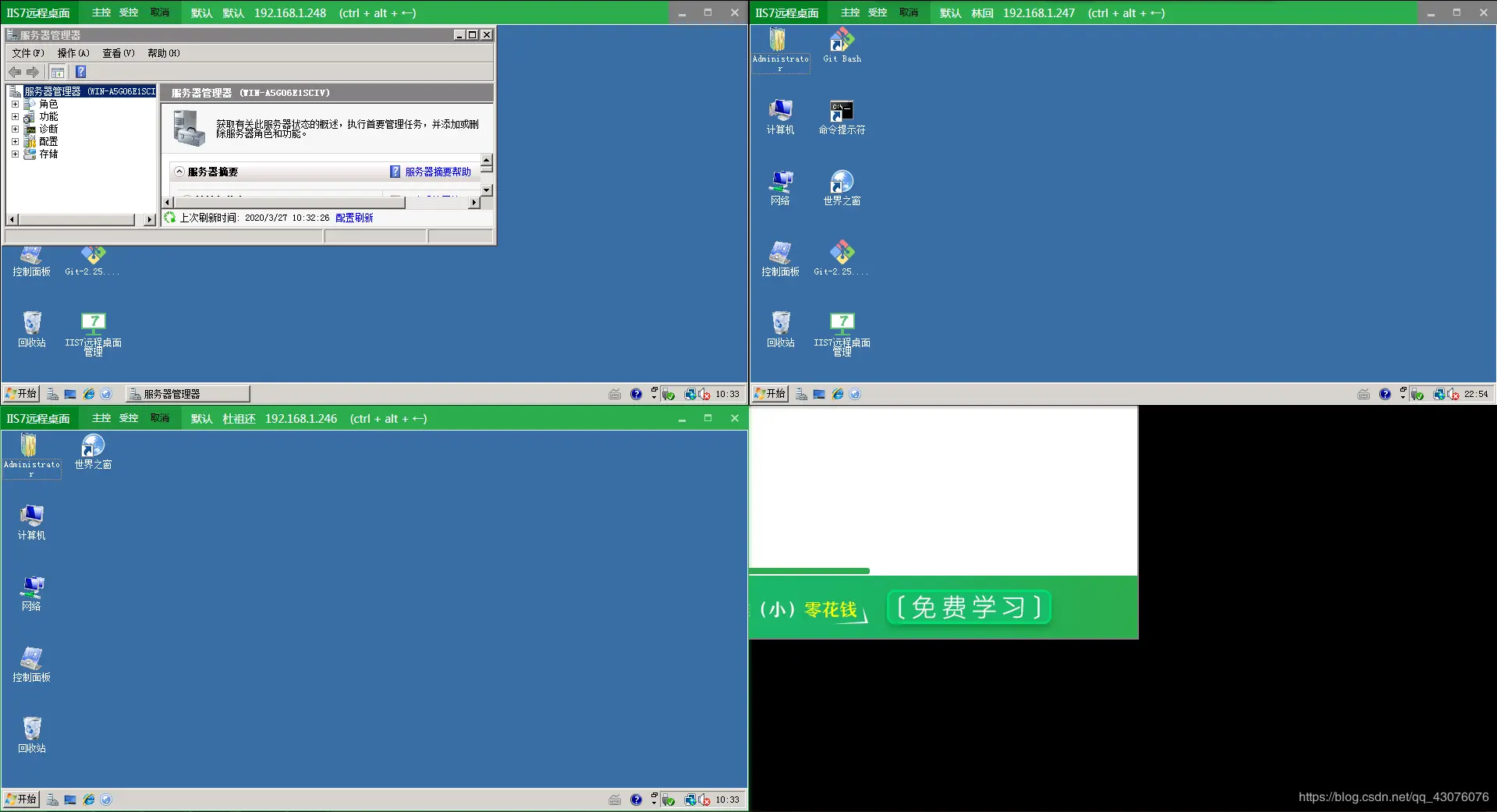Image resolution: width=1497 pixels, height=812 pixels.
Task: Open the 开始 menu in the 192.168.1.247 session
Action: pos(770,394)
